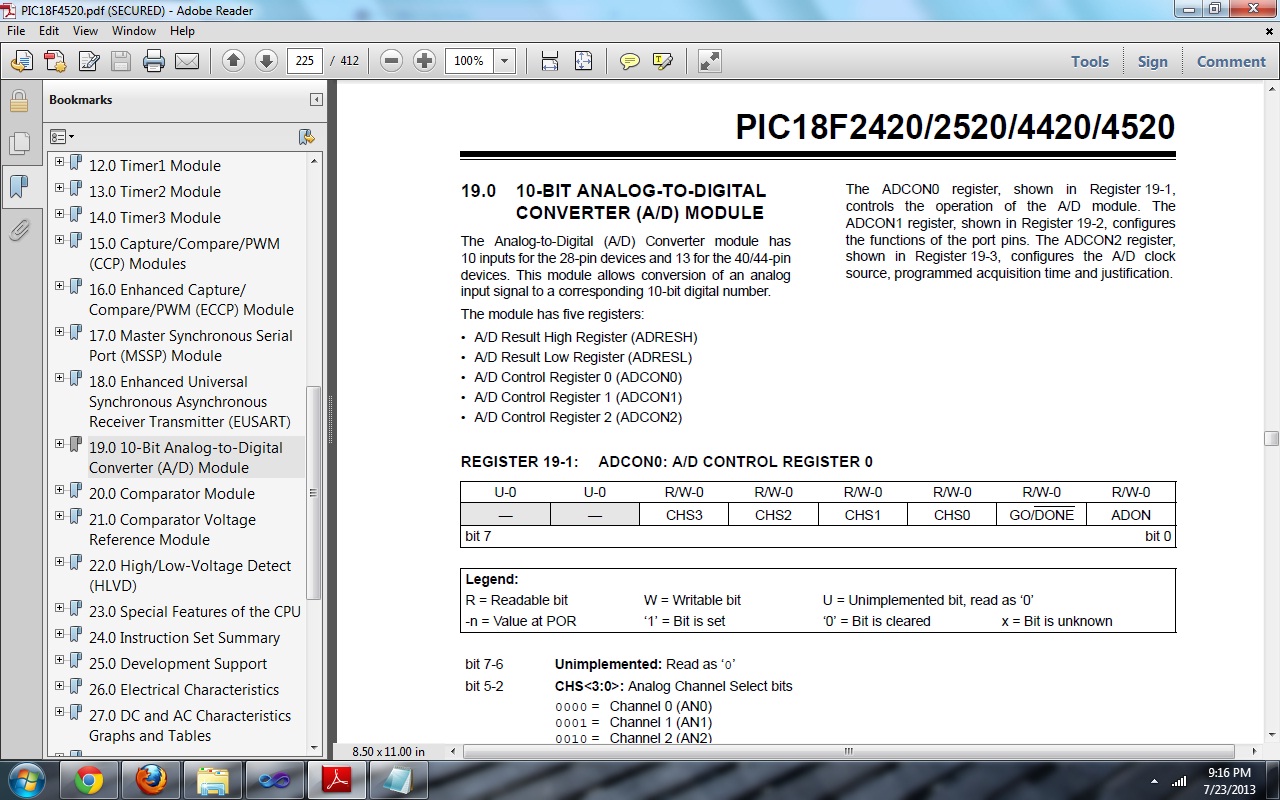Open the Window menu
Viewport: 1280px width, 800px height.
[134, 31]
